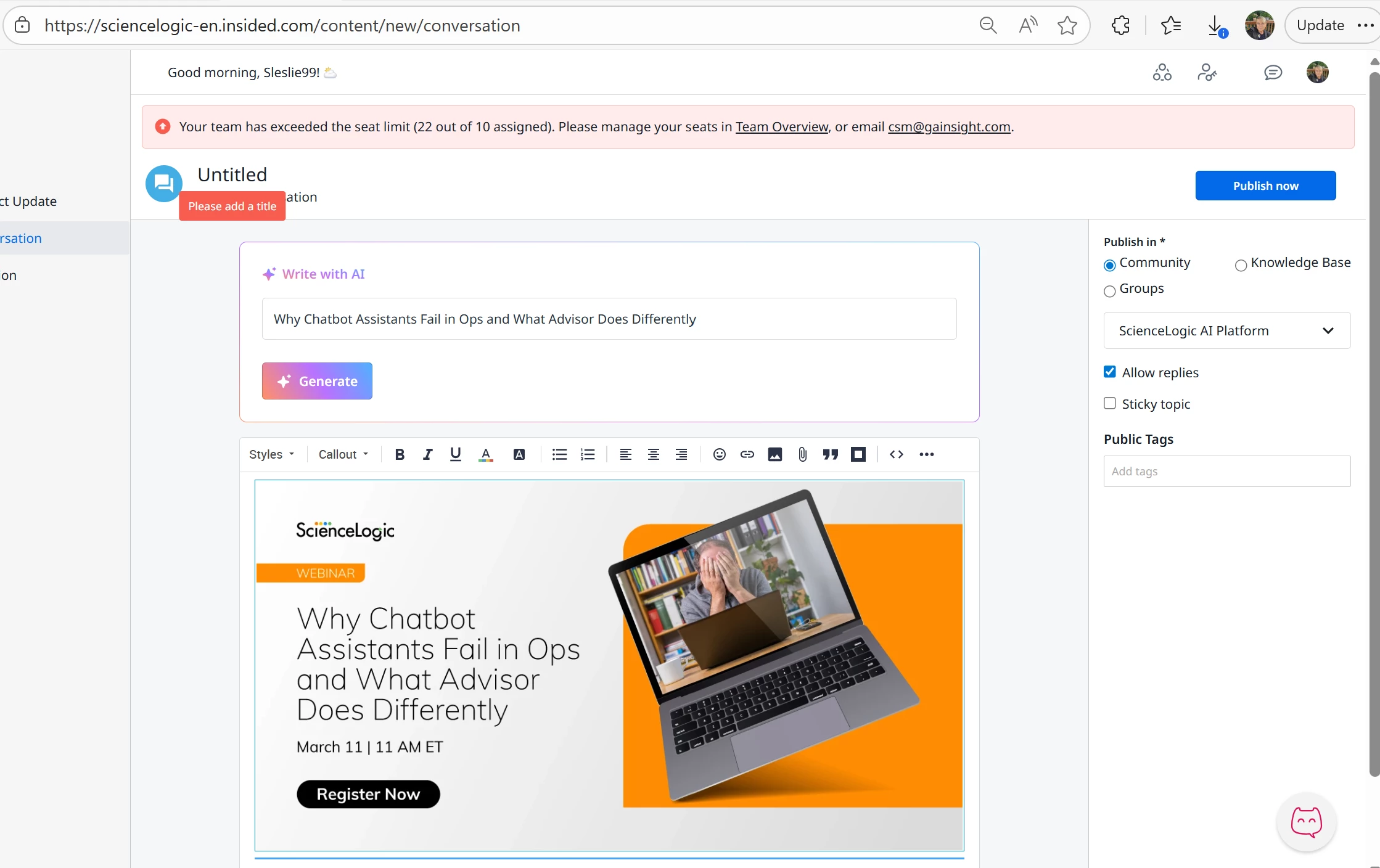Show more toolbar options ellipsis
This screenshot has height=868, width=1380.
coord(926,454)
